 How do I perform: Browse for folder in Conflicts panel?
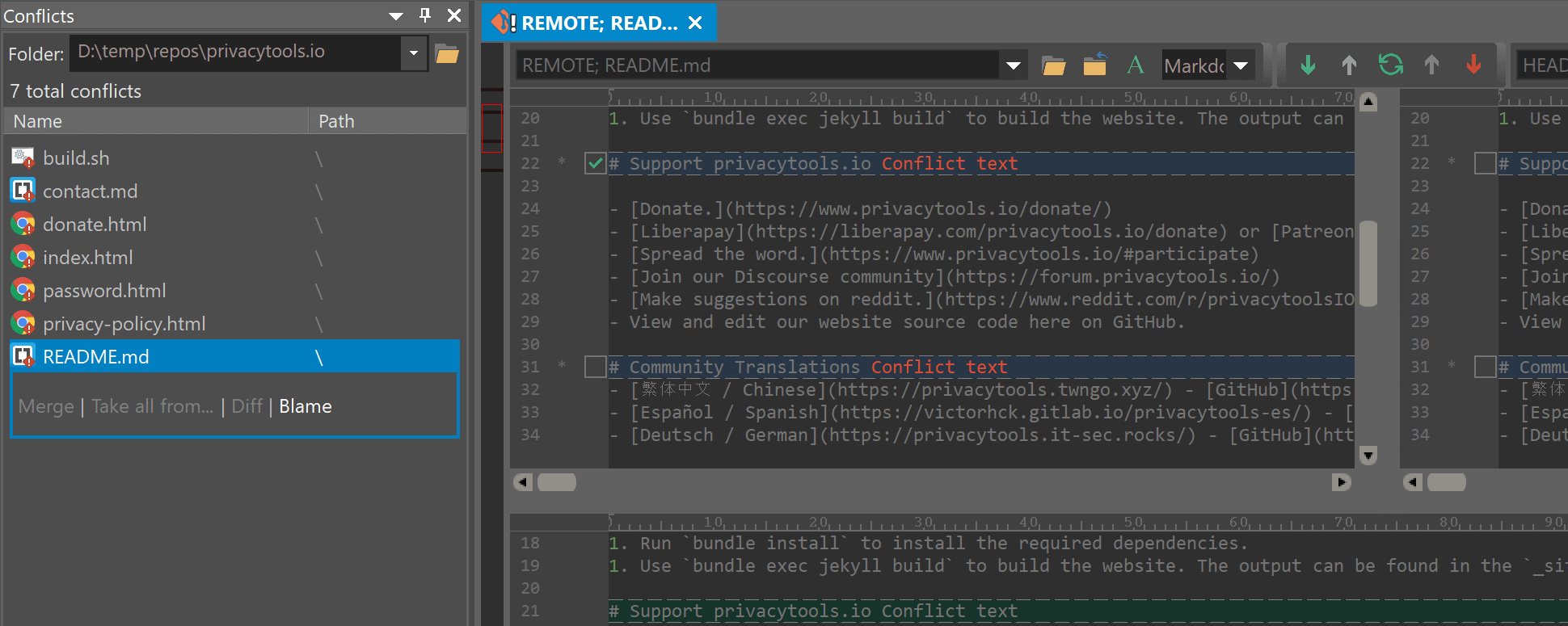click(x=447, y=54)
